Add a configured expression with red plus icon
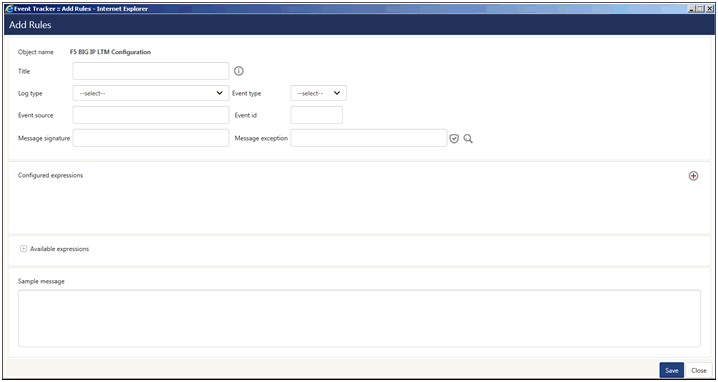This screenshot has height=382, width=718. (x=694, y=176)
